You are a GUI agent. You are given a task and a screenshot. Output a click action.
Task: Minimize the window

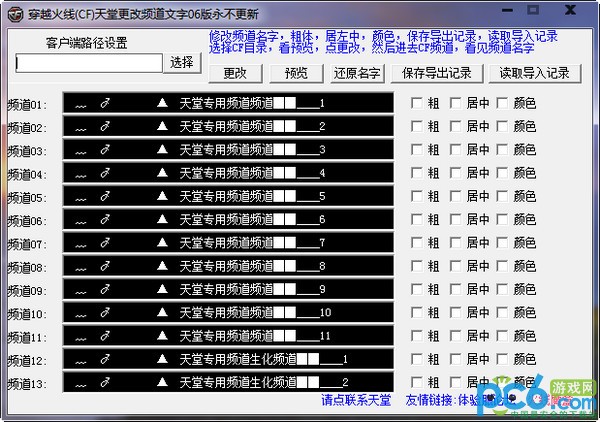[507, 10]
